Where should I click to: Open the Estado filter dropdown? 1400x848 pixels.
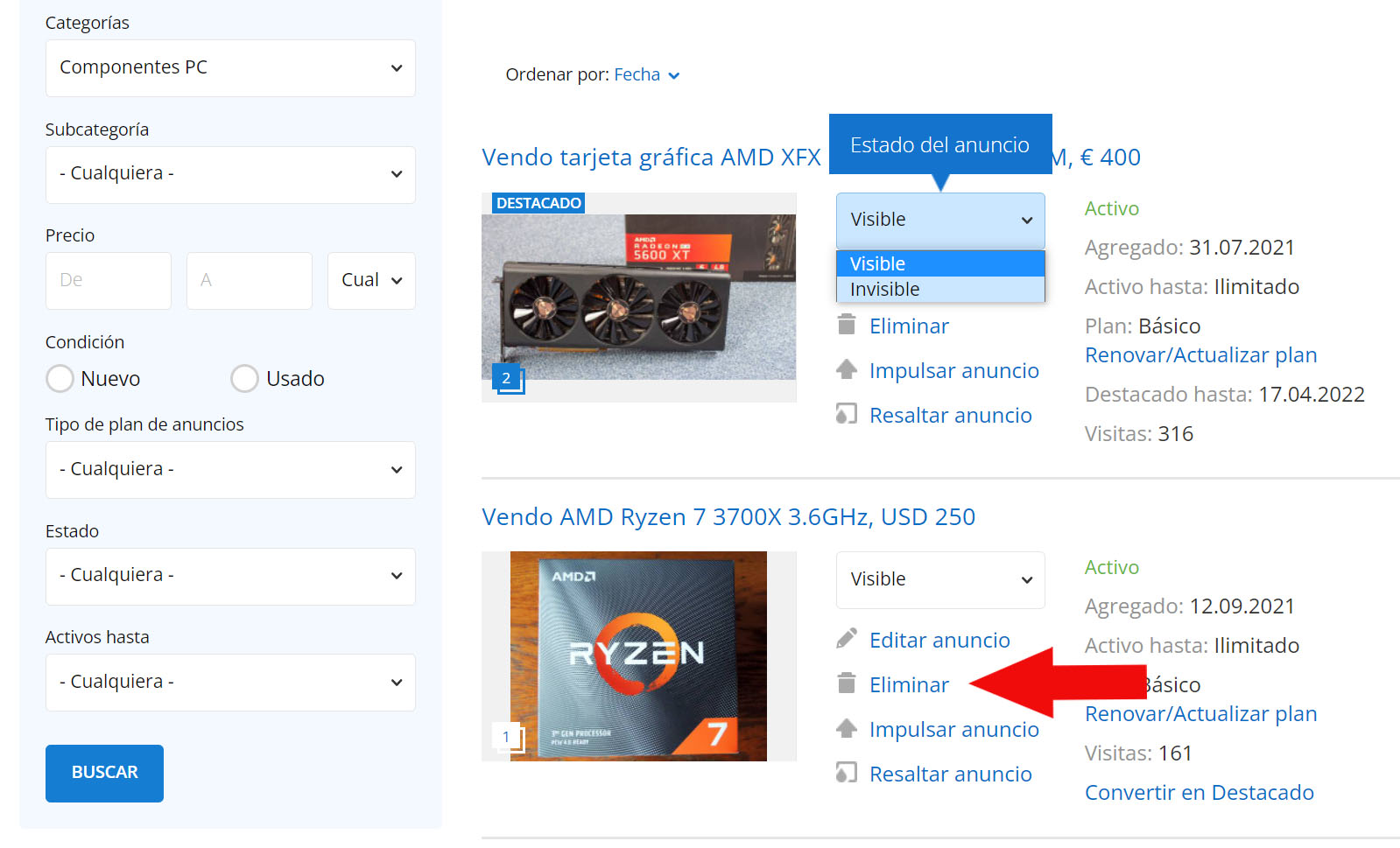click(x=230, y=576)
